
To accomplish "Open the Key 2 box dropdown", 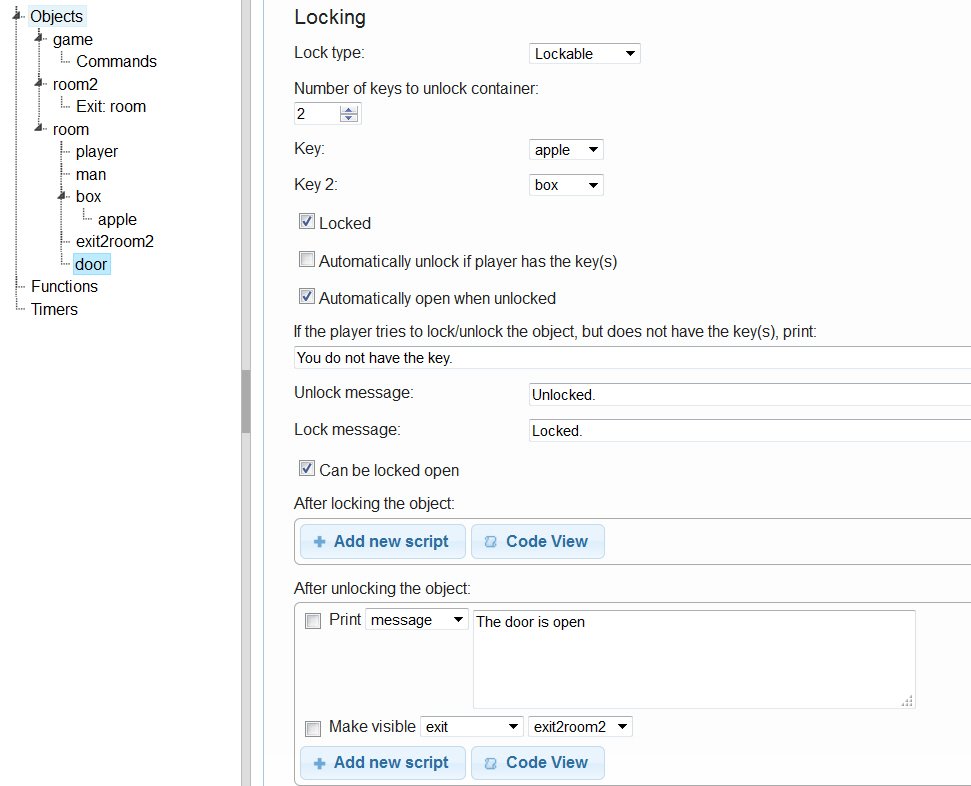I will tap(565, 185).
